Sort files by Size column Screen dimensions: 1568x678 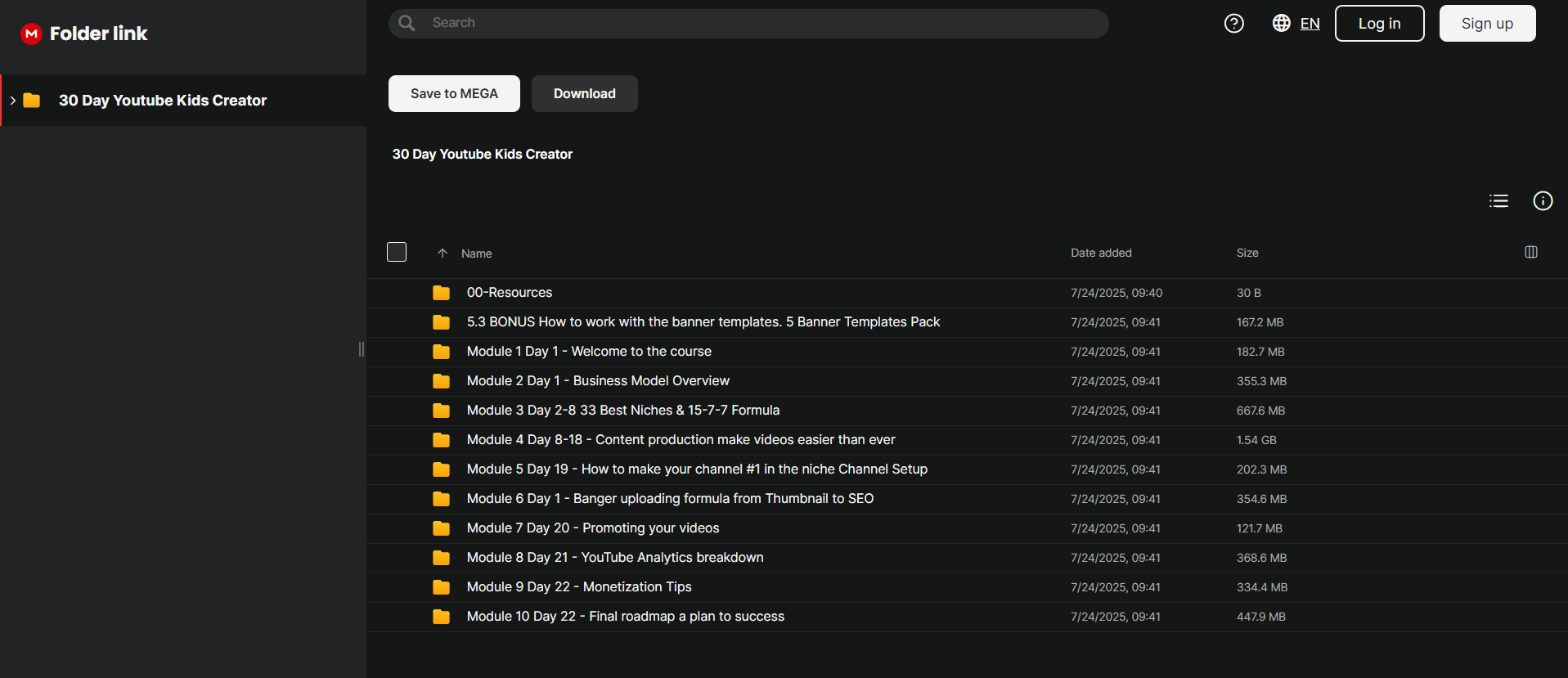[1247, 253]
